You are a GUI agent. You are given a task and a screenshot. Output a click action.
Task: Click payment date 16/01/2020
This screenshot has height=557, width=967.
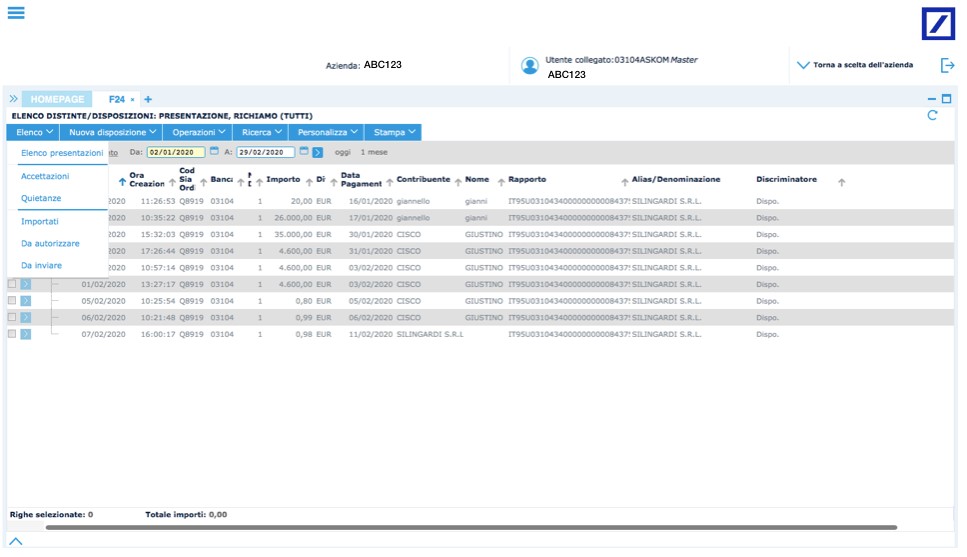(x=370, y=202)
